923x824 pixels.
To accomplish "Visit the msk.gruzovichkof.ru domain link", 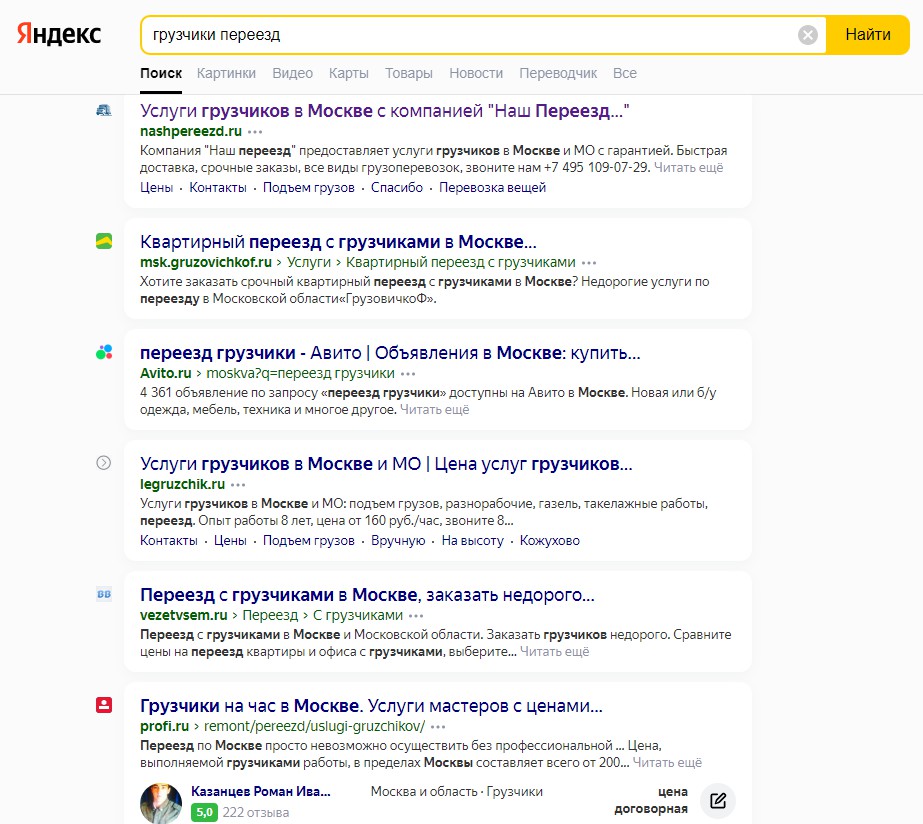I will pos(206,262).
